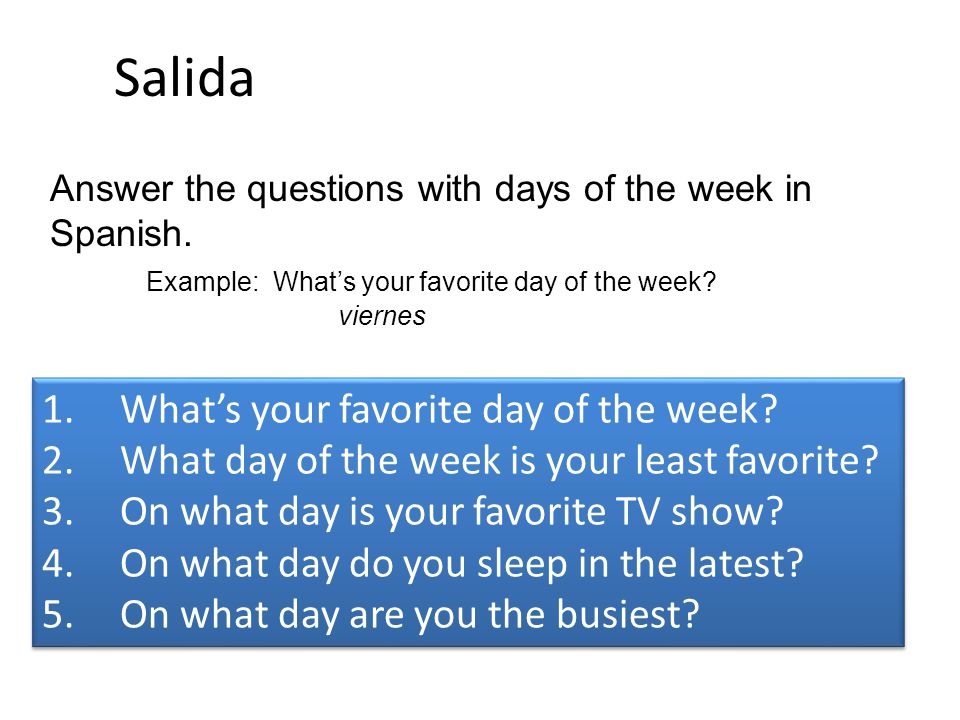This screenshot has height=720, width=960.
Task: Click the number 3 list marker
Action: (58, 512)
